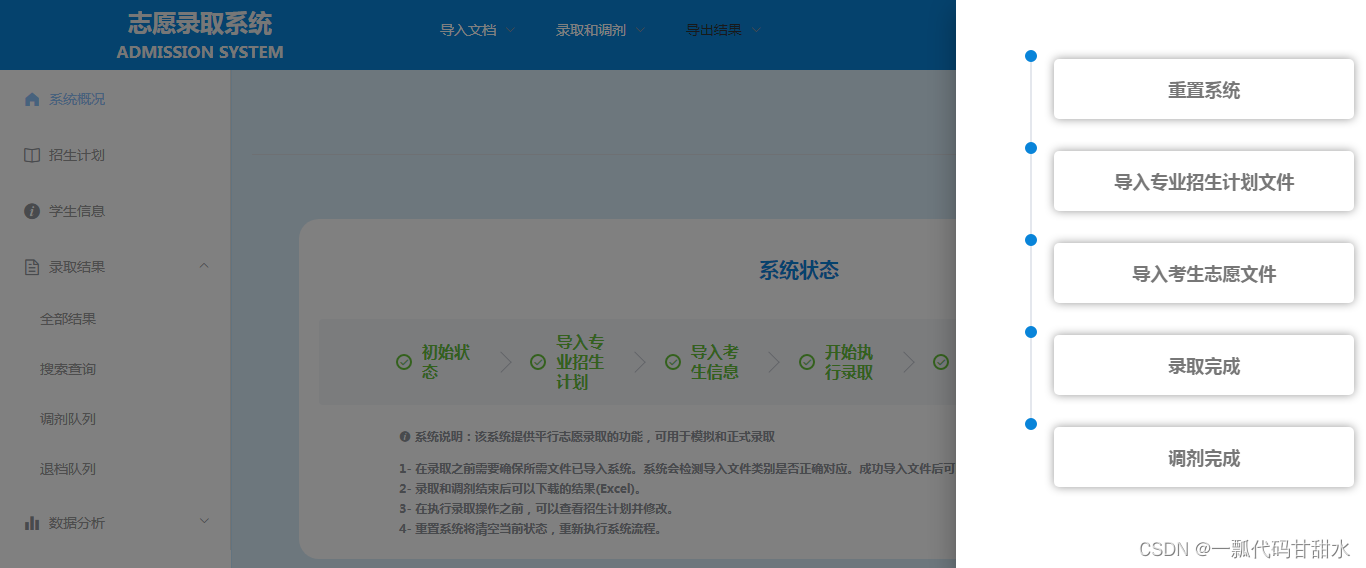This screenshot has height=568, width=1366.
Task: Expand the 数据分析 submenu arrow
Action: pyautogui.click(x=204, y=521)
